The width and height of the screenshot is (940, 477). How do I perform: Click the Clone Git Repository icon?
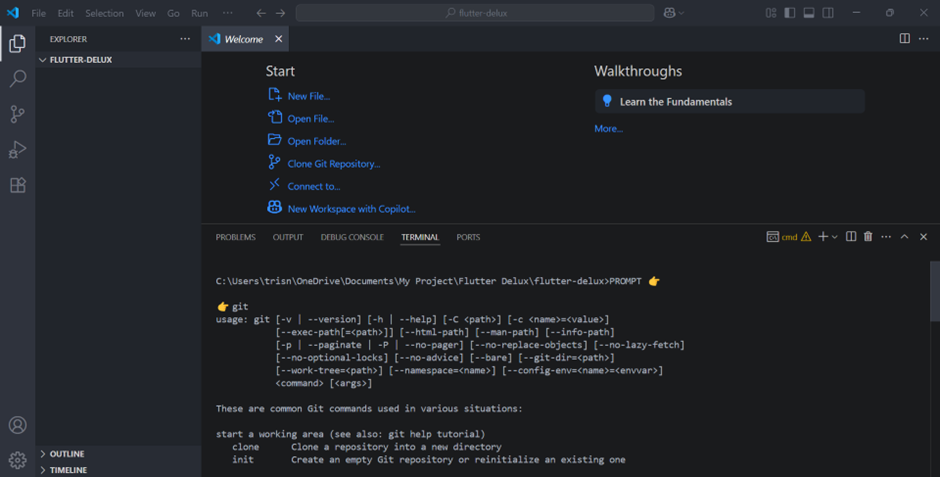coord(275,162)
